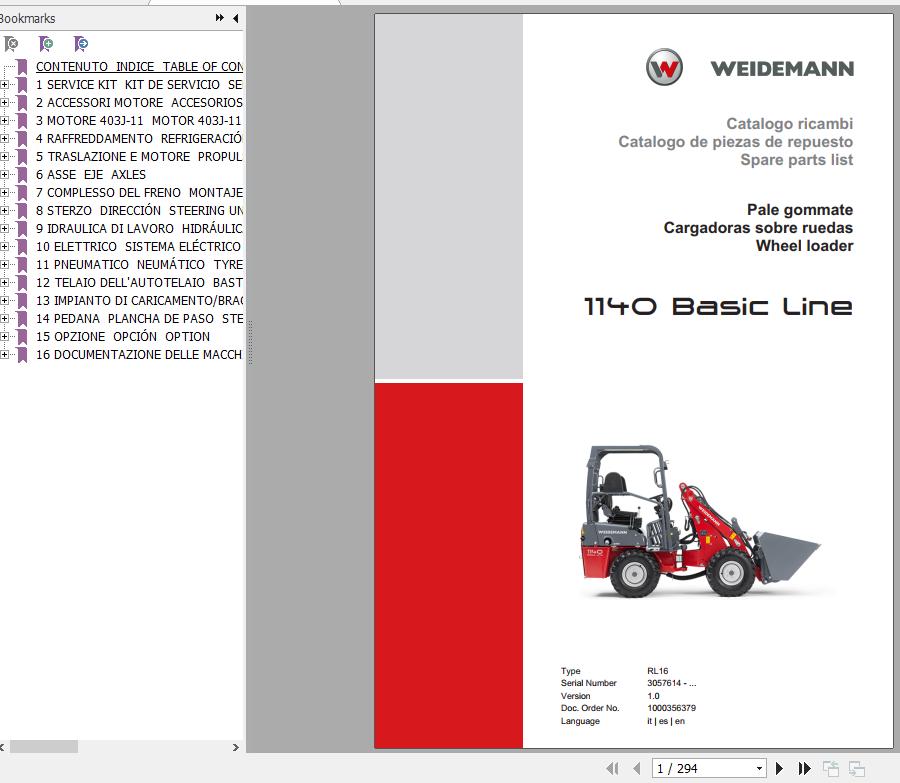Select bookmark 13 IMPIANTO DI CARICAMENTO

[x=139, y=300]
